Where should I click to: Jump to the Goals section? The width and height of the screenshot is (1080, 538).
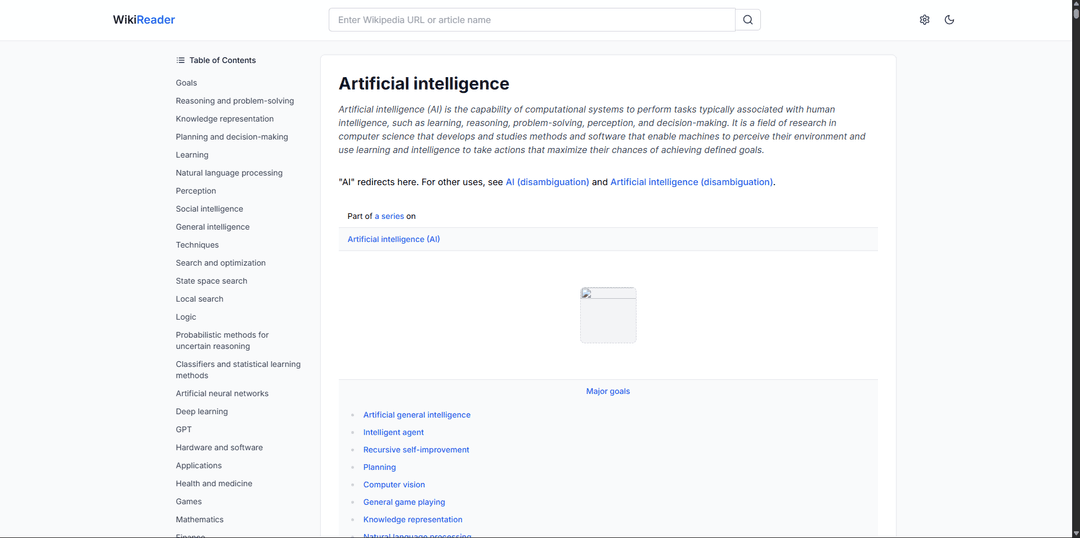[186, 83]
